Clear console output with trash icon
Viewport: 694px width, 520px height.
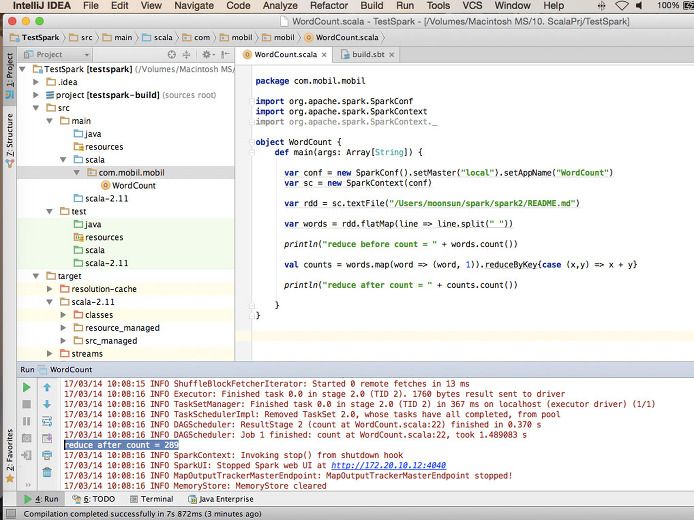[x=47, y=472]
